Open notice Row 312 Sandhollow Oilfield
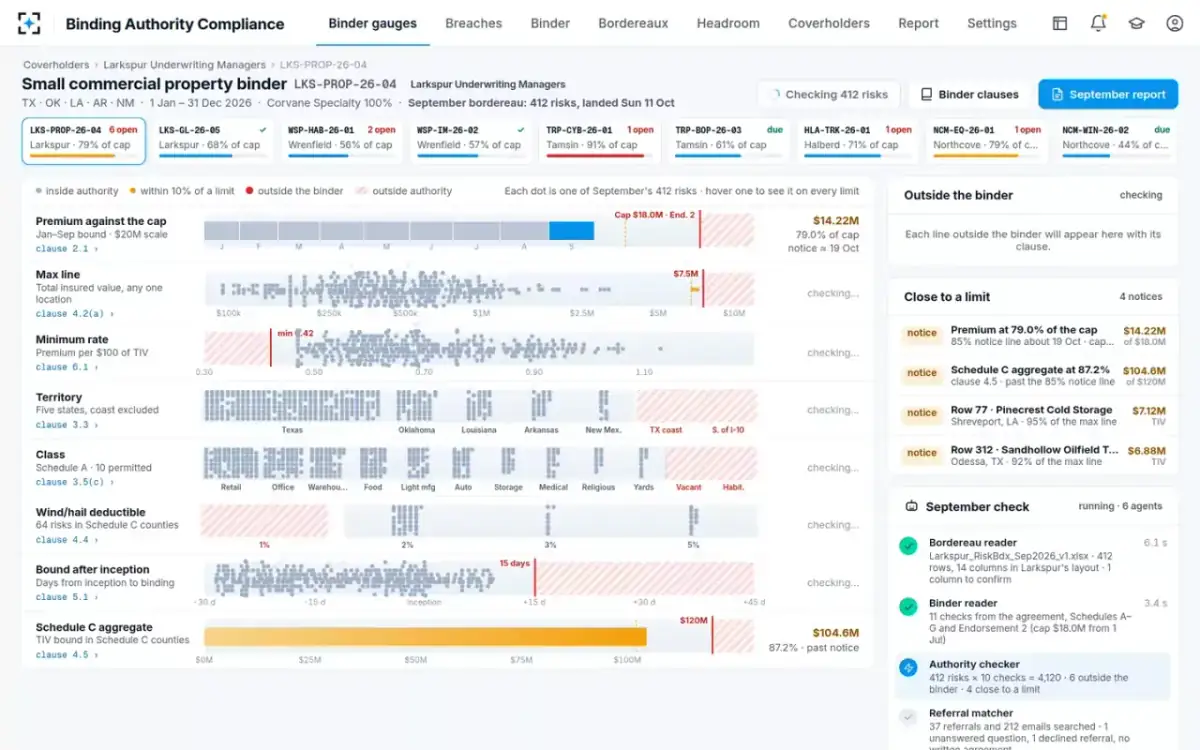Viewport: 1200px width, 750px height. pos(1032,456)
